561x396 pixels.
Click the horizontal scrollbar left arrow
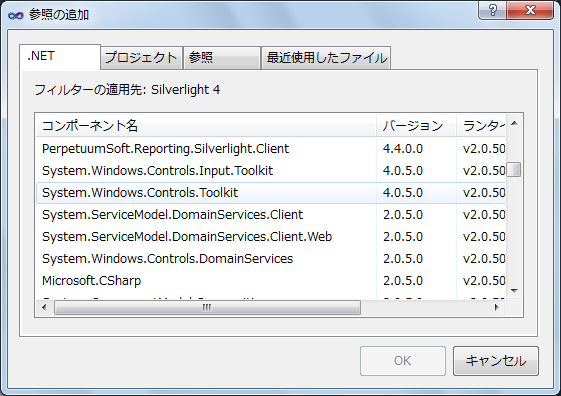[44, 307]
